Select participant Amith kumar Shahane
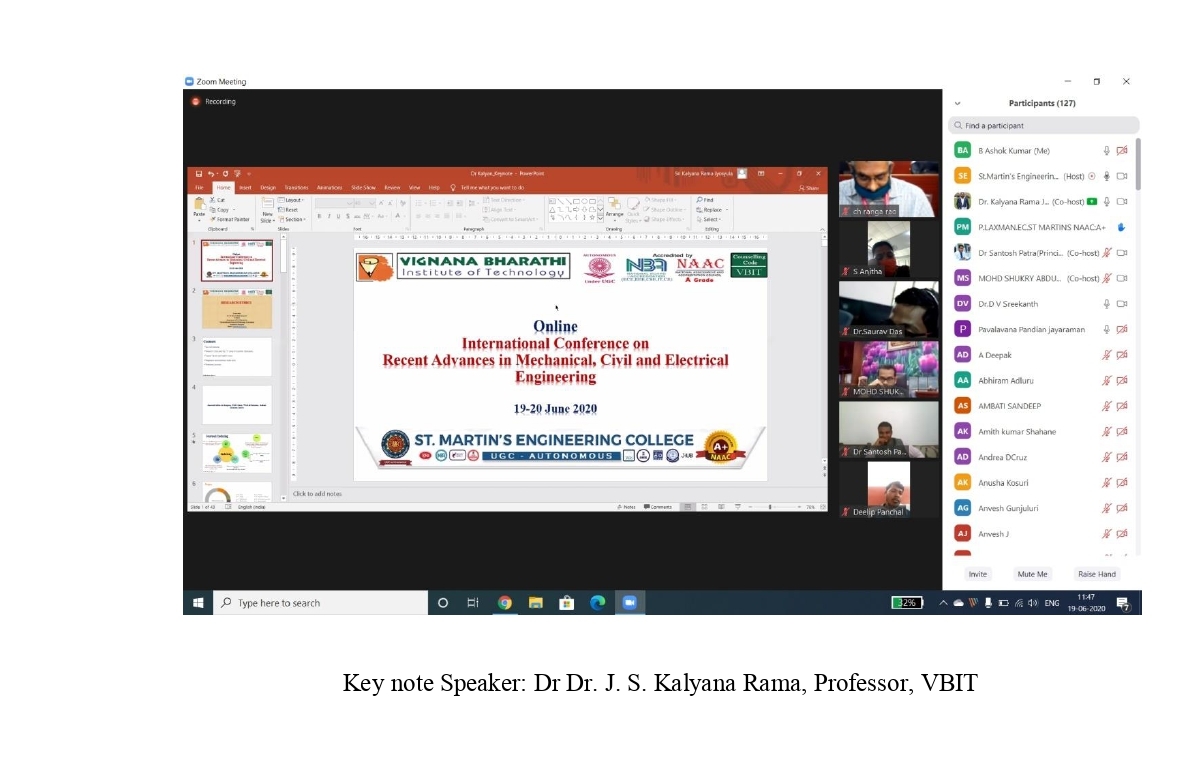Viewport: 1192px width, 771px height. pos(1041,431)
